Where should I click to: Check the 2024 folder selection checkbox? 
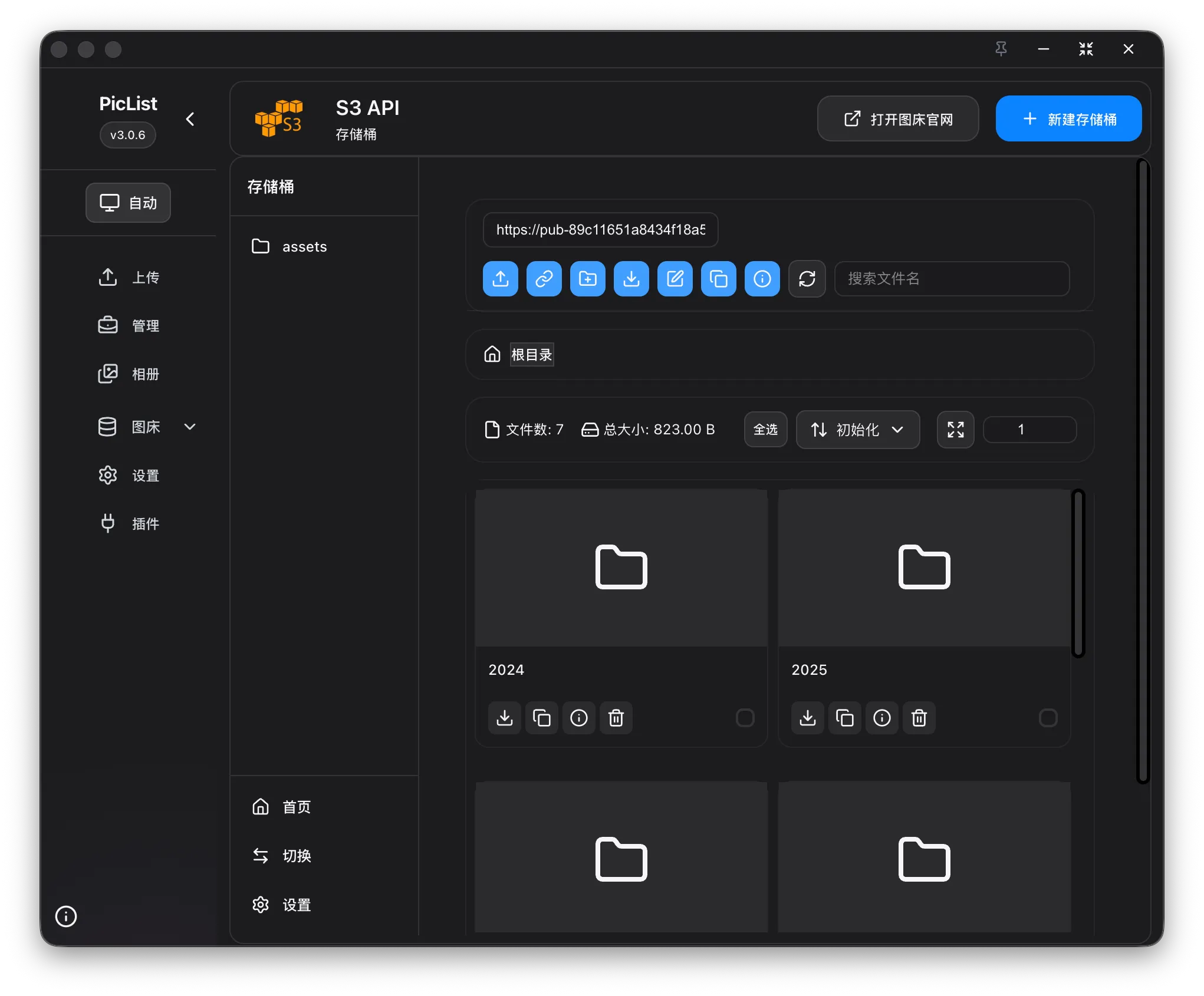click(x=745, y=718)
